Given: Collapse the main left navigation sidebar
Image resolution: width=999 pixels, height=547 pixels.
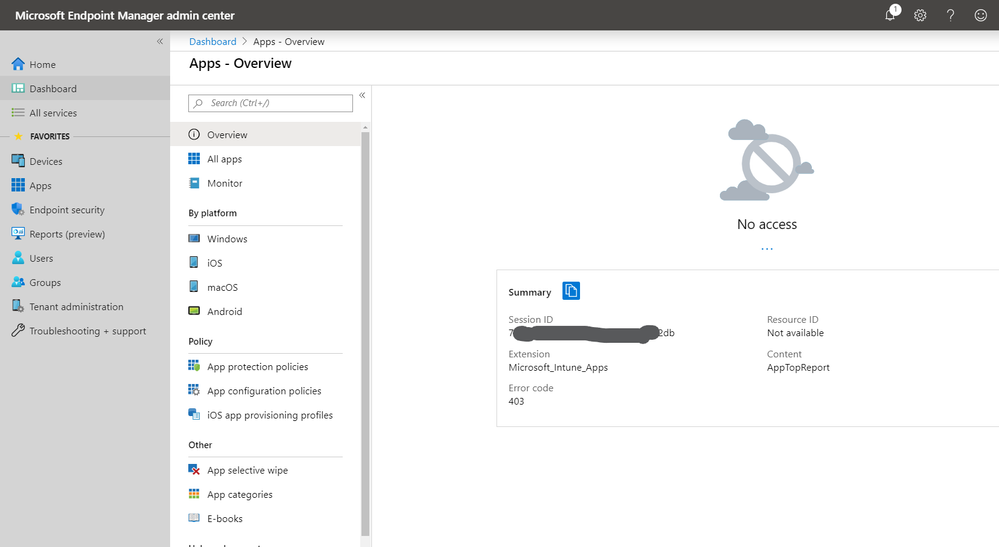Looking at the screenshot, I should point(160,41).
